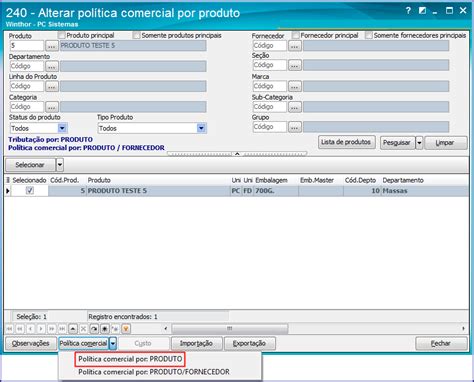This screenshot has width=474, height=382.
Task: Click the Departamento Código input field
Action: 27,66
